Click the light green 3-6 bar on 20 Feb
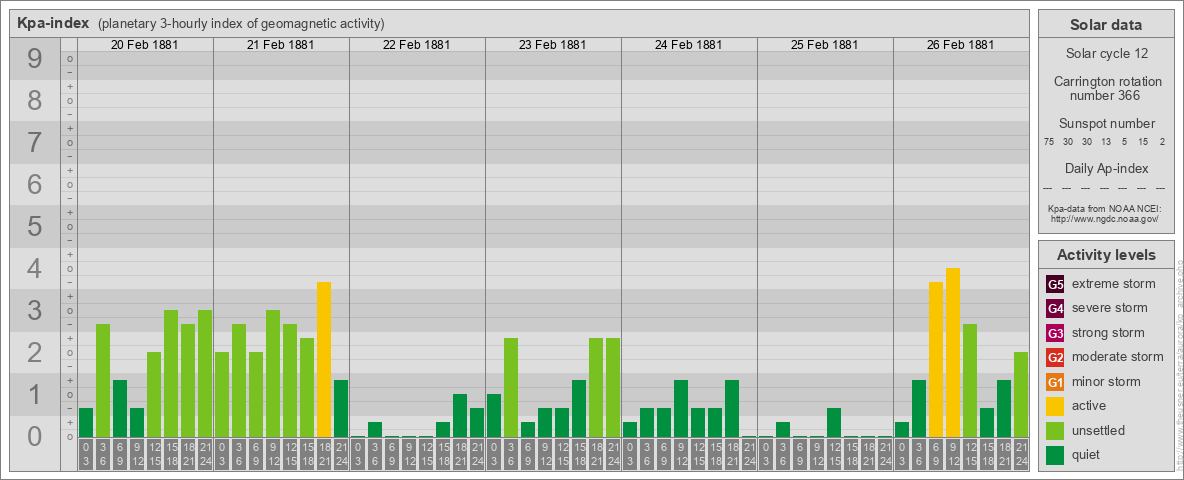 [x=103, y=380]
